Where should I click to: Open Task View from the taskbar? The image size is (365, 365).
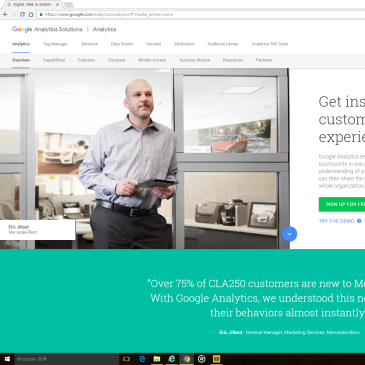127,359
